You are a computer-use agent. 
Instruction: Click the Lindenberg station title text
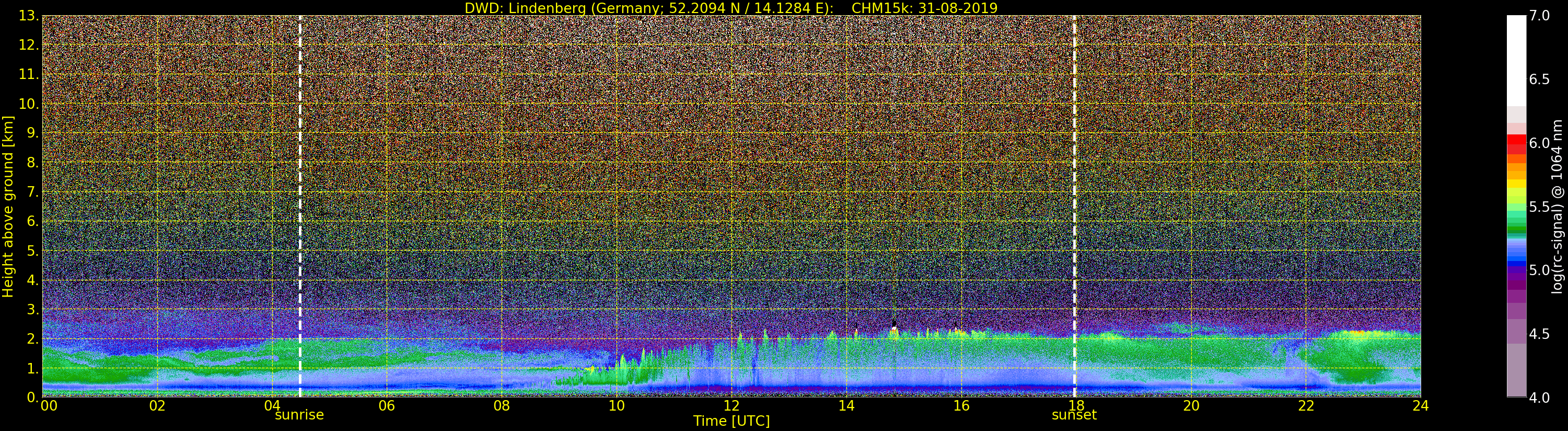point(649,8)
